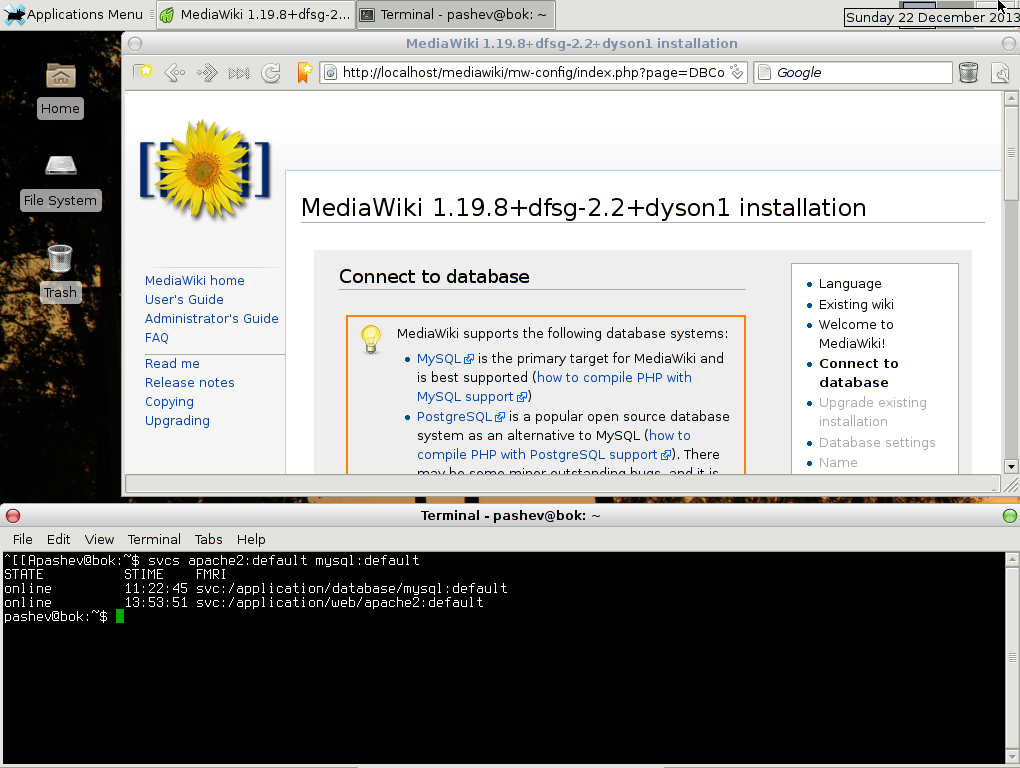Select the bold 'Connect to database' step
Image resolution: width=1020 pixels, height=768 pixels.
point(859,373)
